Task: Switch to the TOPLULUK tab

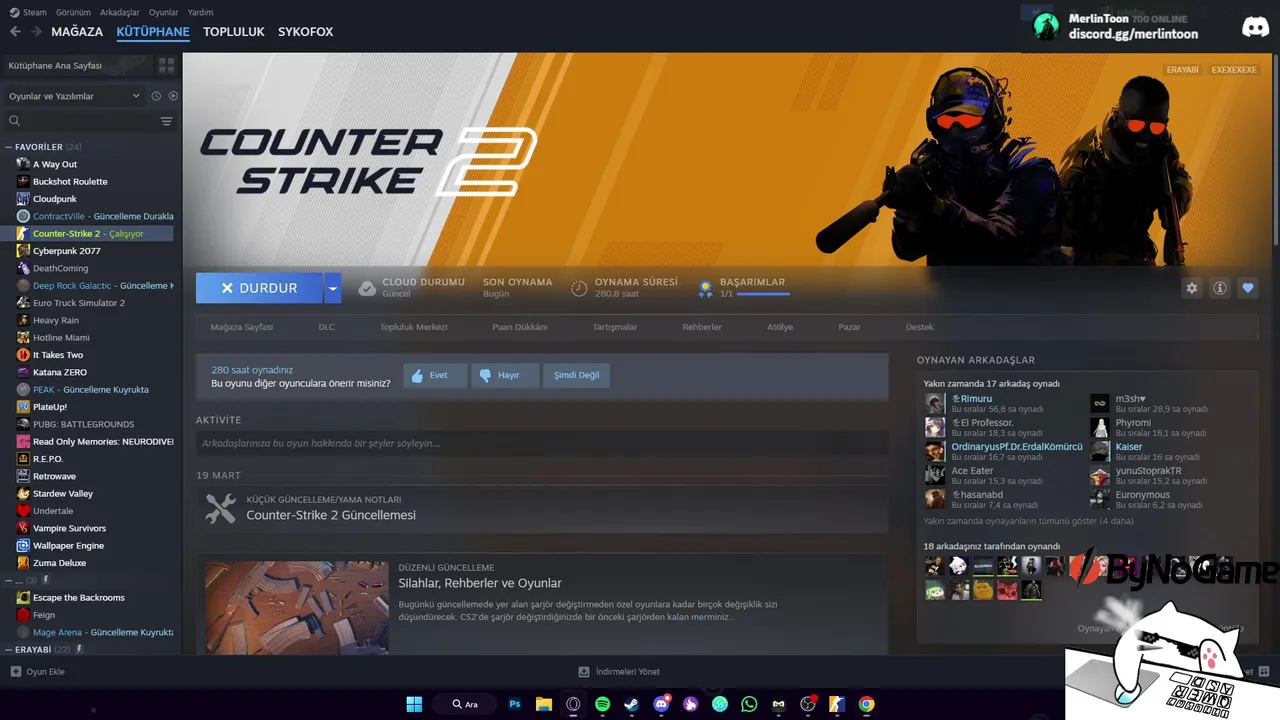Action: click(233, 32)
